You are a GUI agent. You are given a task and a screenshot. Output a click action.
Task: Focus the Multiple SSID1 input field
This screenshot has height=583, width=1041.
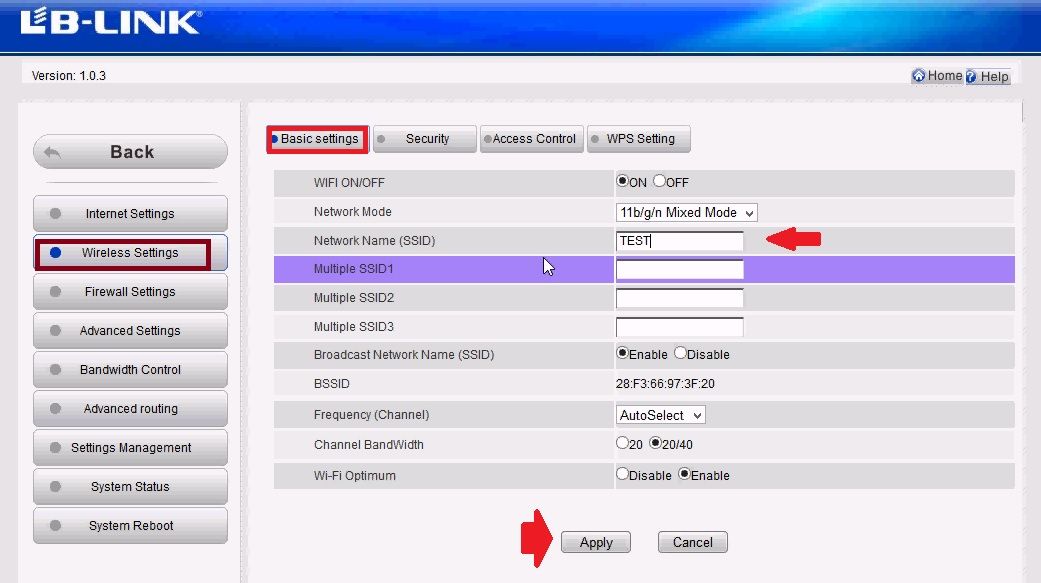680,270
